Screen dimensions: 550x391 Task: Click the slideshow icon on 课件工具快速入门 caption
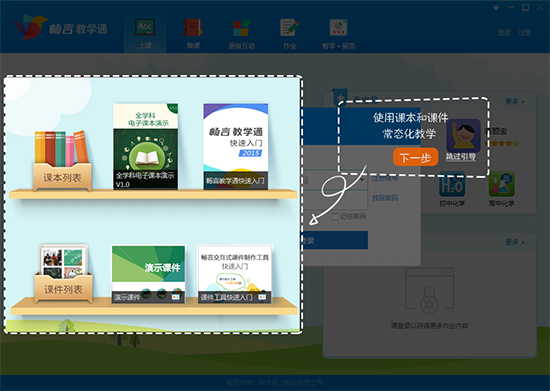point(262,297)
